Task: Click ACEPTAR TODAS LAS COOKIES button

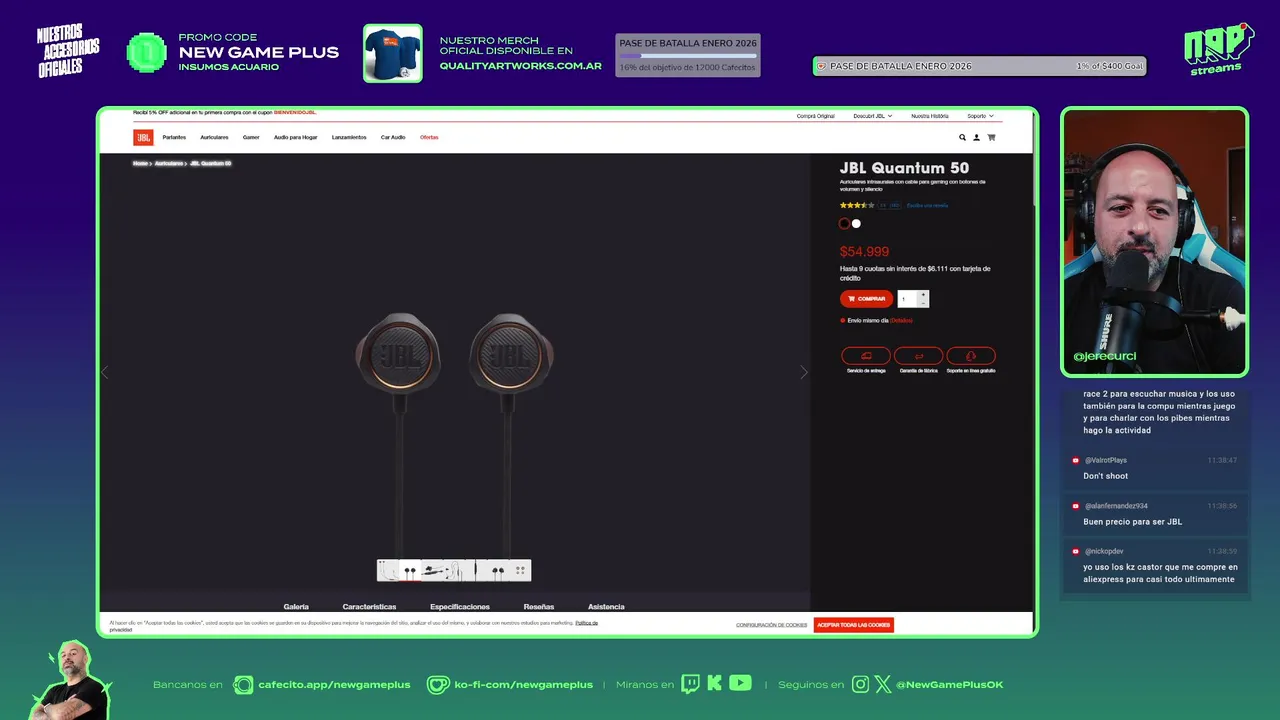Action: click(x=853, y=625)
